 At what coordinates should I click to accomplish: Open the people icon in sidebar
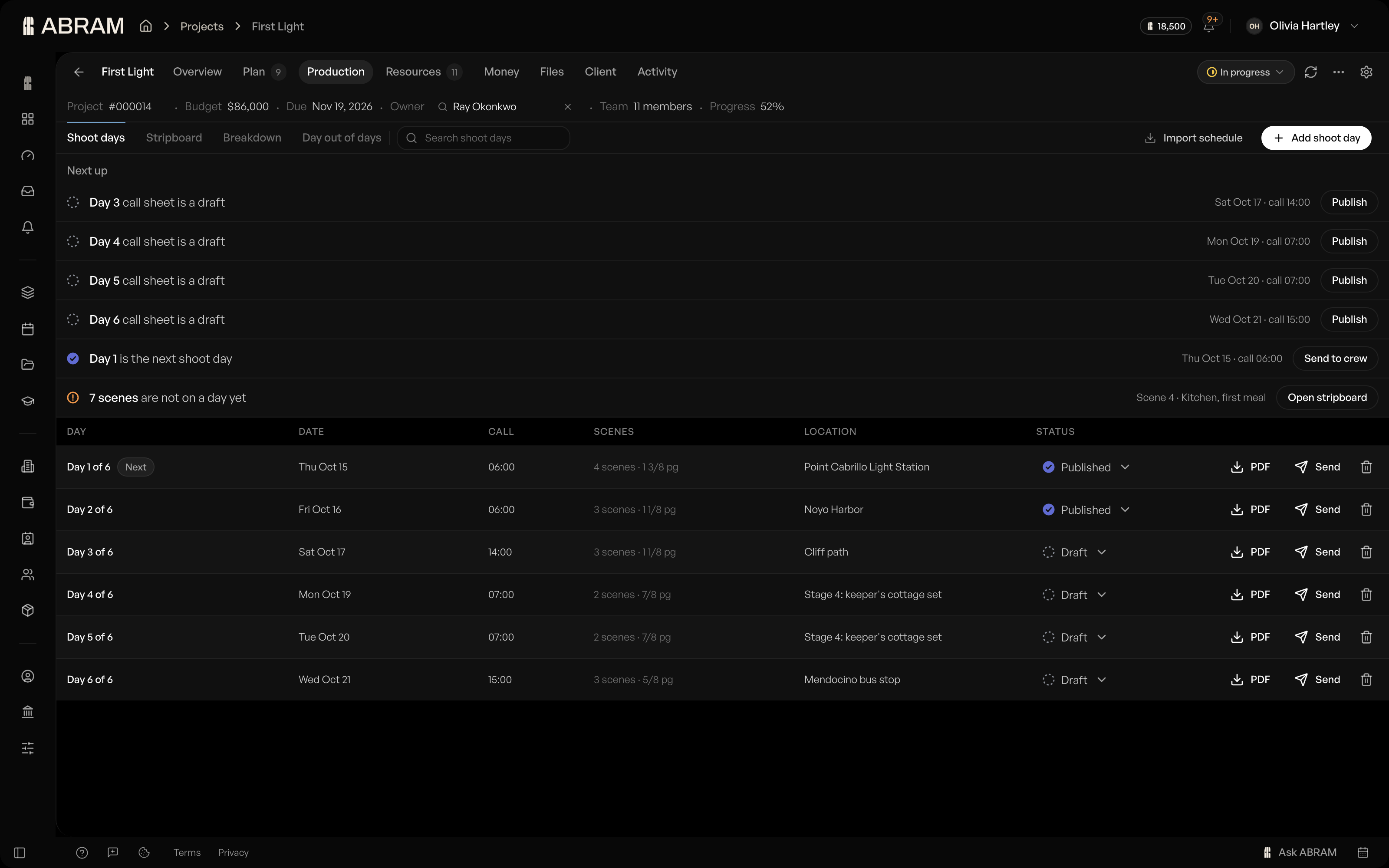(x=27, y=575)
